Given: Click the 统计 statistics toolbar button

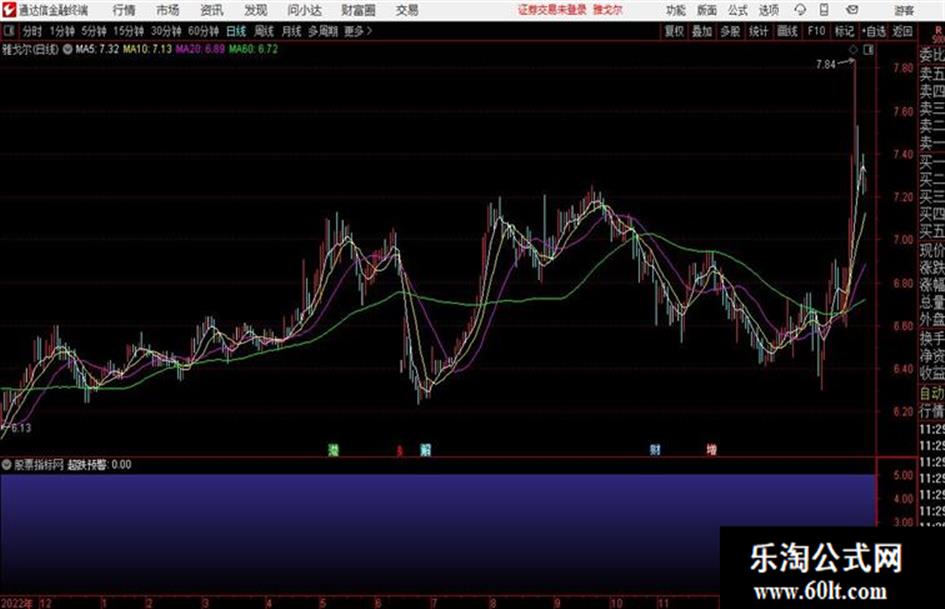Looking at the screenshot, I should point(758,31).
